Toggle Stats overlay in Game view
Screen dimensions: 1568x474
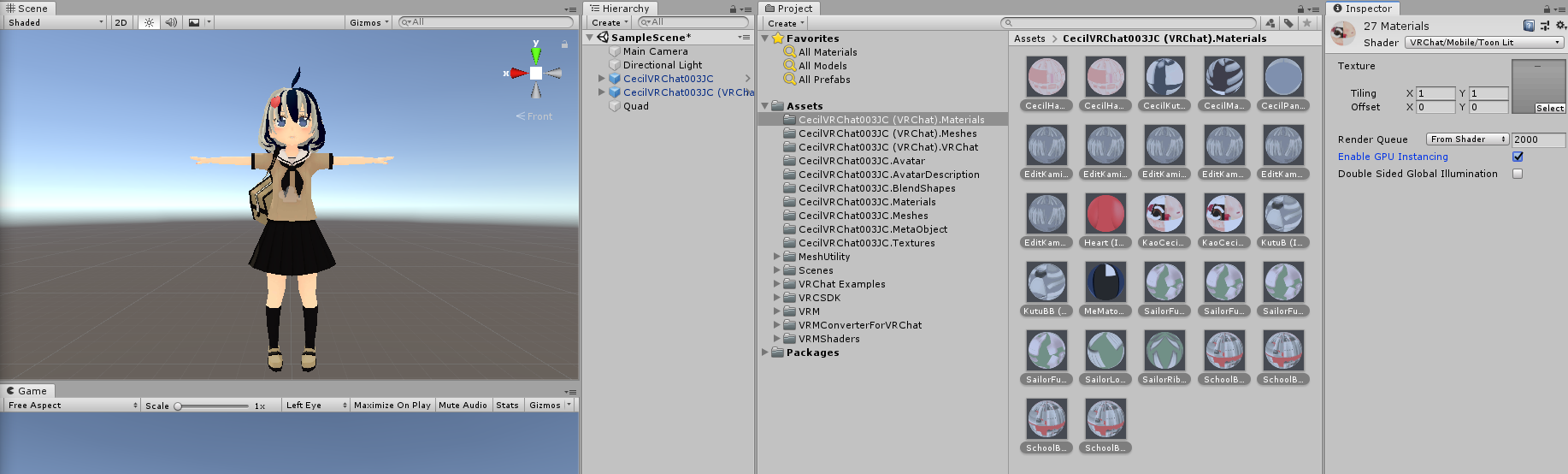pos(507,406)
